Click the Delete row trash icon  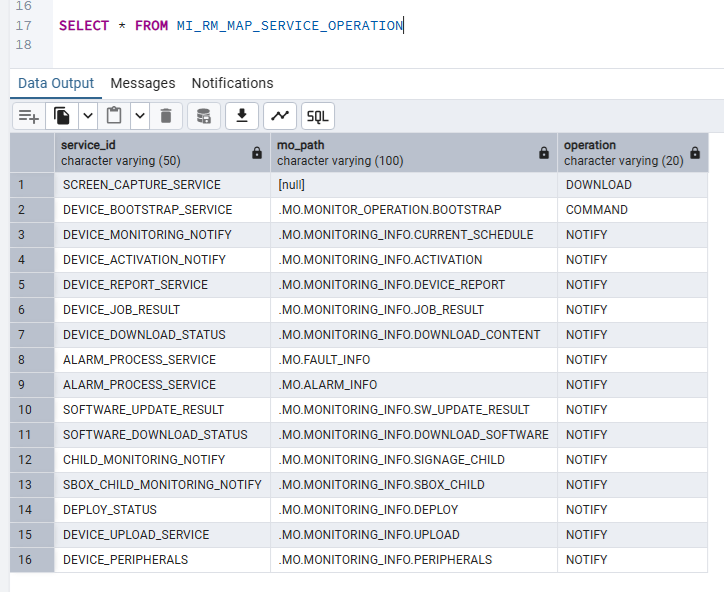(165, 116)
